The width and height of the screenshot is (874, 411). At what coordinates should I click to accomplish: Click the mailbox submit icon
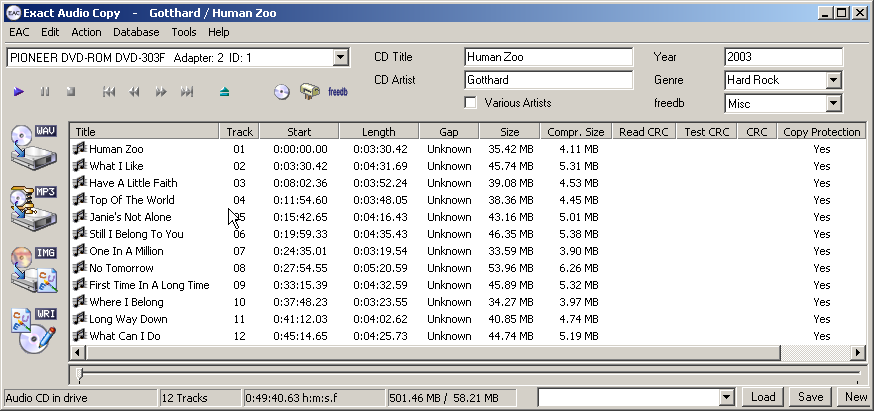tap(309, 91)
